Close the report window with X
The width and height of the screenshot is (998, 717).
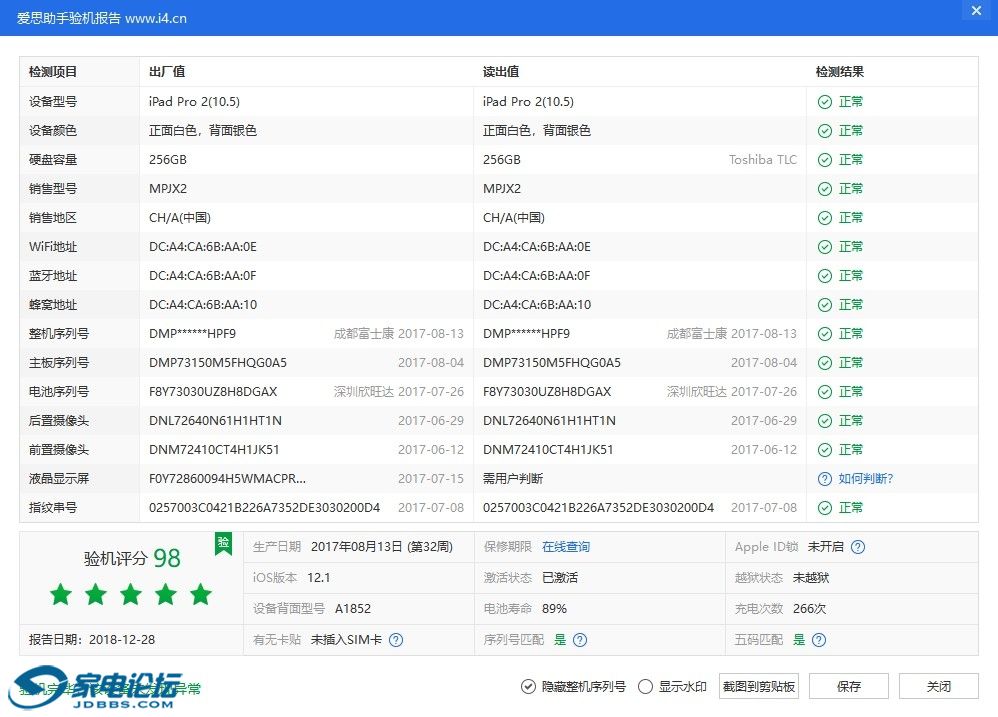(976, 11)
